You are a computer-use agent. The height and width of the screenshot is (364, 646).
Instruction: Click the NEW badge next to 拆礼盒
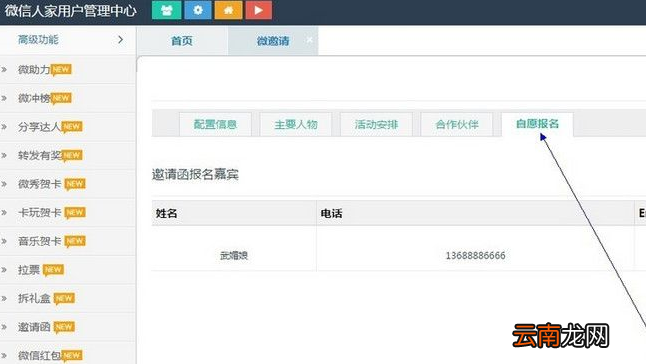(64, 299)
